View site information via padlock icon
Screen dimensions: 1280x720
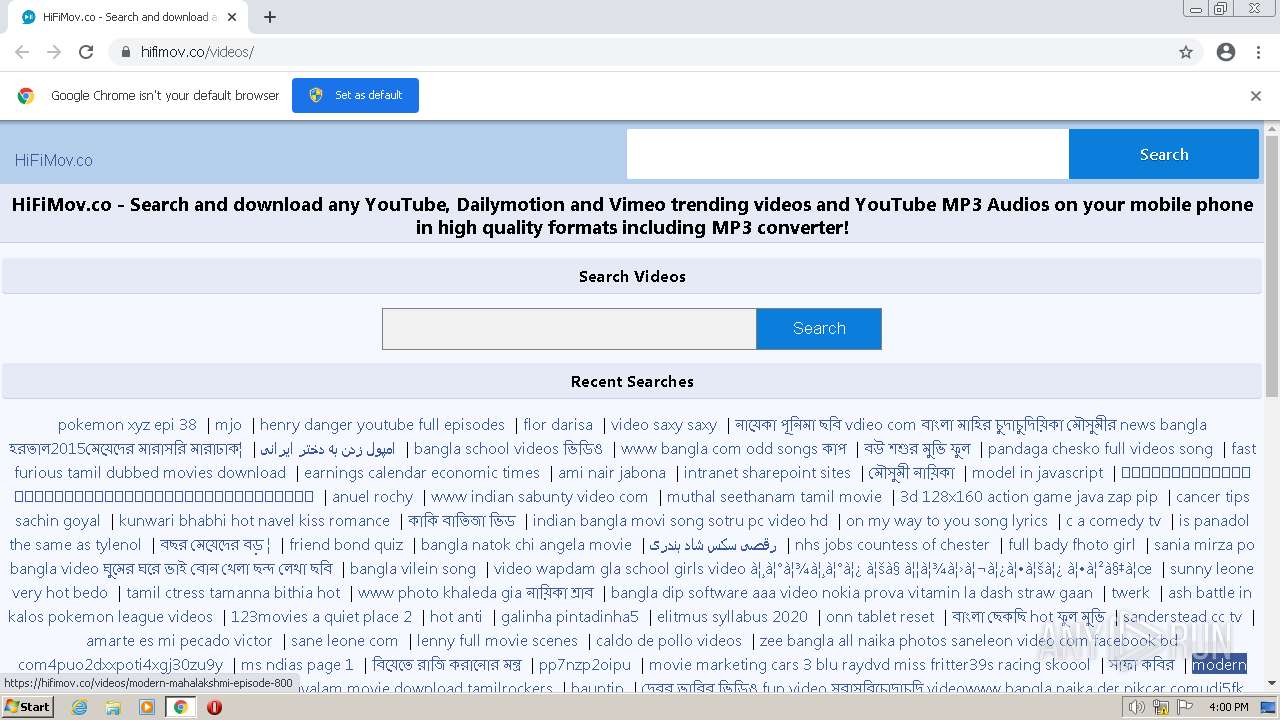tap(125, 52)
